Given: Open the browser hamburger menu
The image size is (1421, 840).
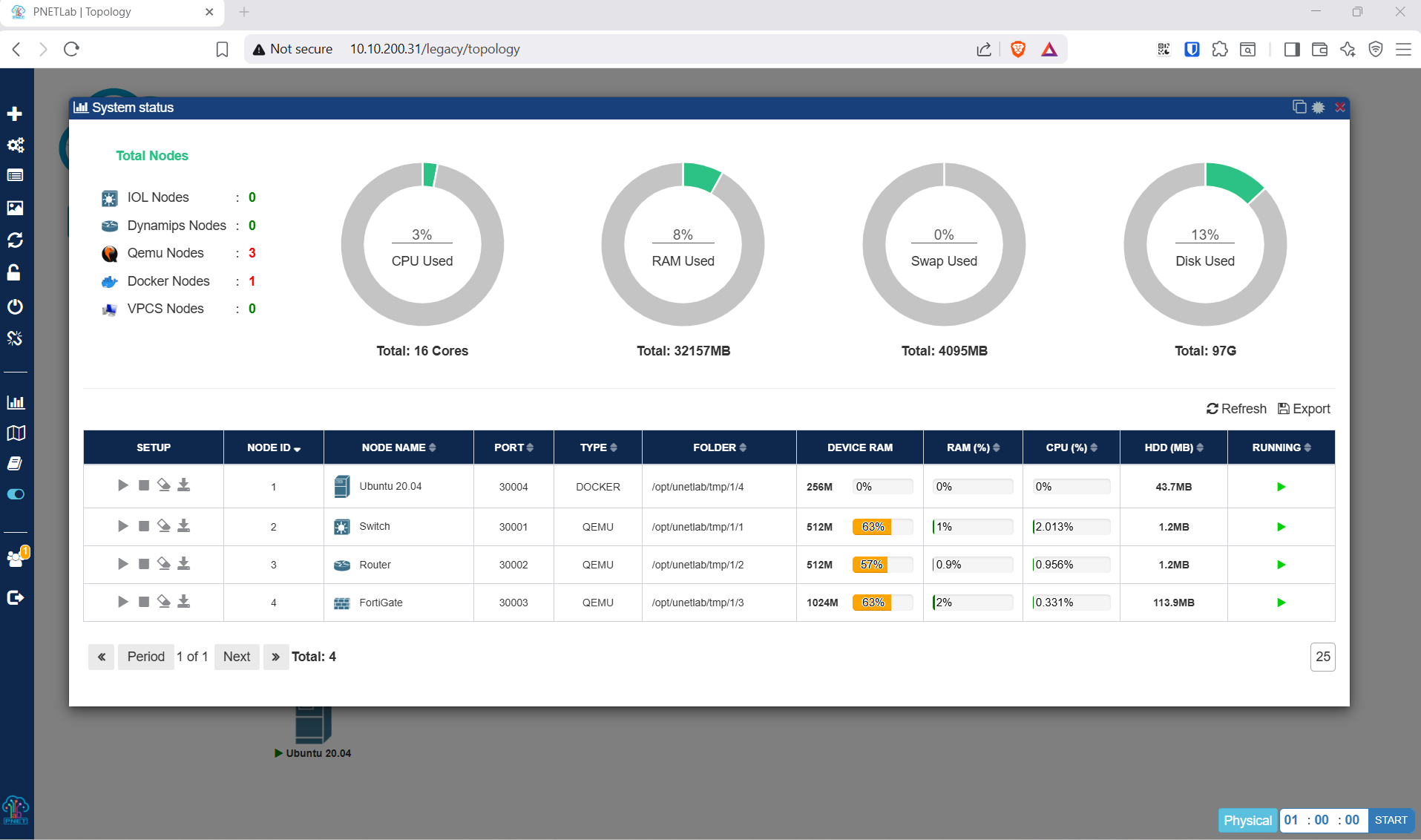Looking at the screenshot, I should [1403, 49].
